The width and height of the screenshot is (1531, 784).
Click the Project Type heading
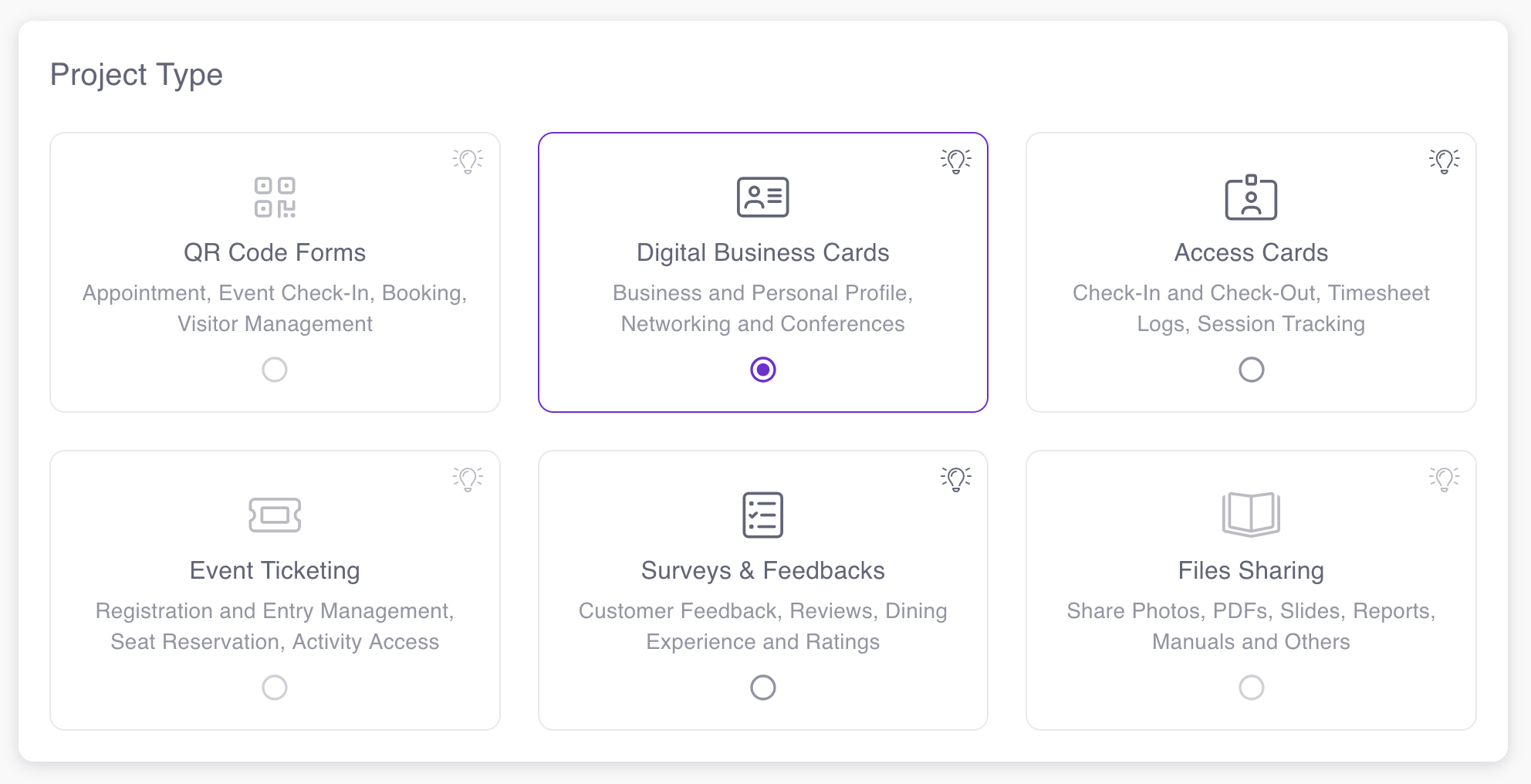[136, 74]
